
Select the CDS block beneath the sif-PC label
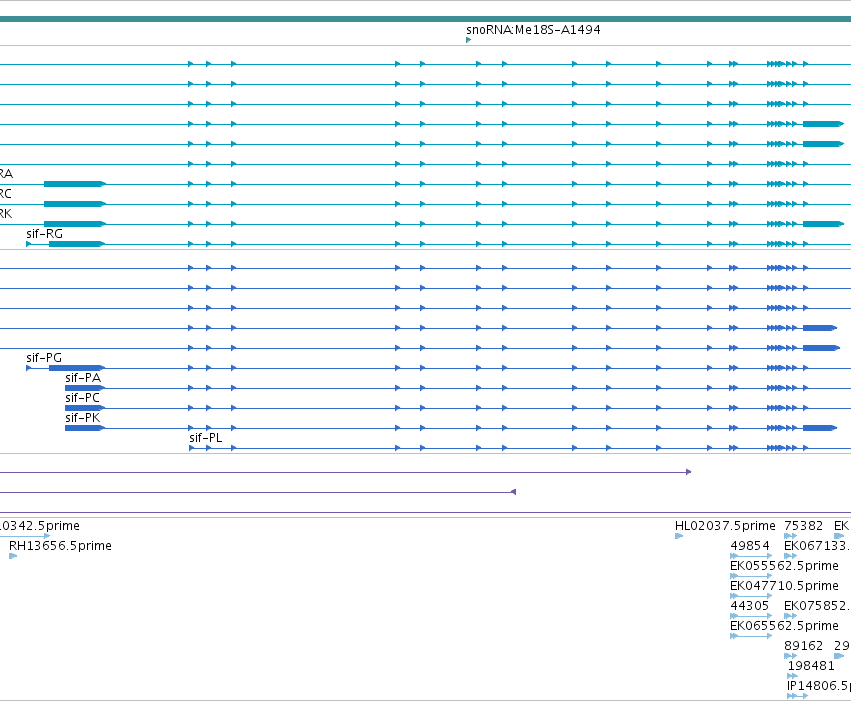click(x=85, y=408)
